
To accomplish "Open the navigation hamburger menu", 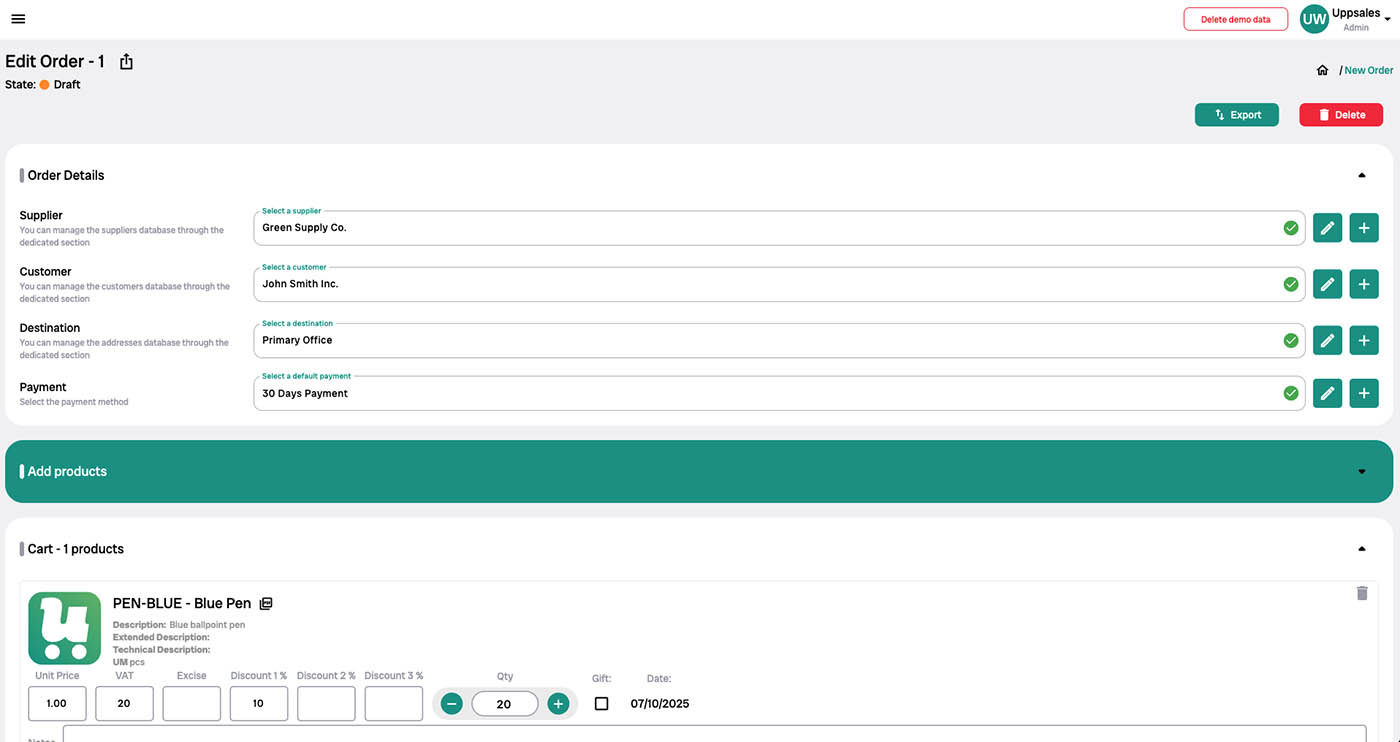I will point(17,18).
